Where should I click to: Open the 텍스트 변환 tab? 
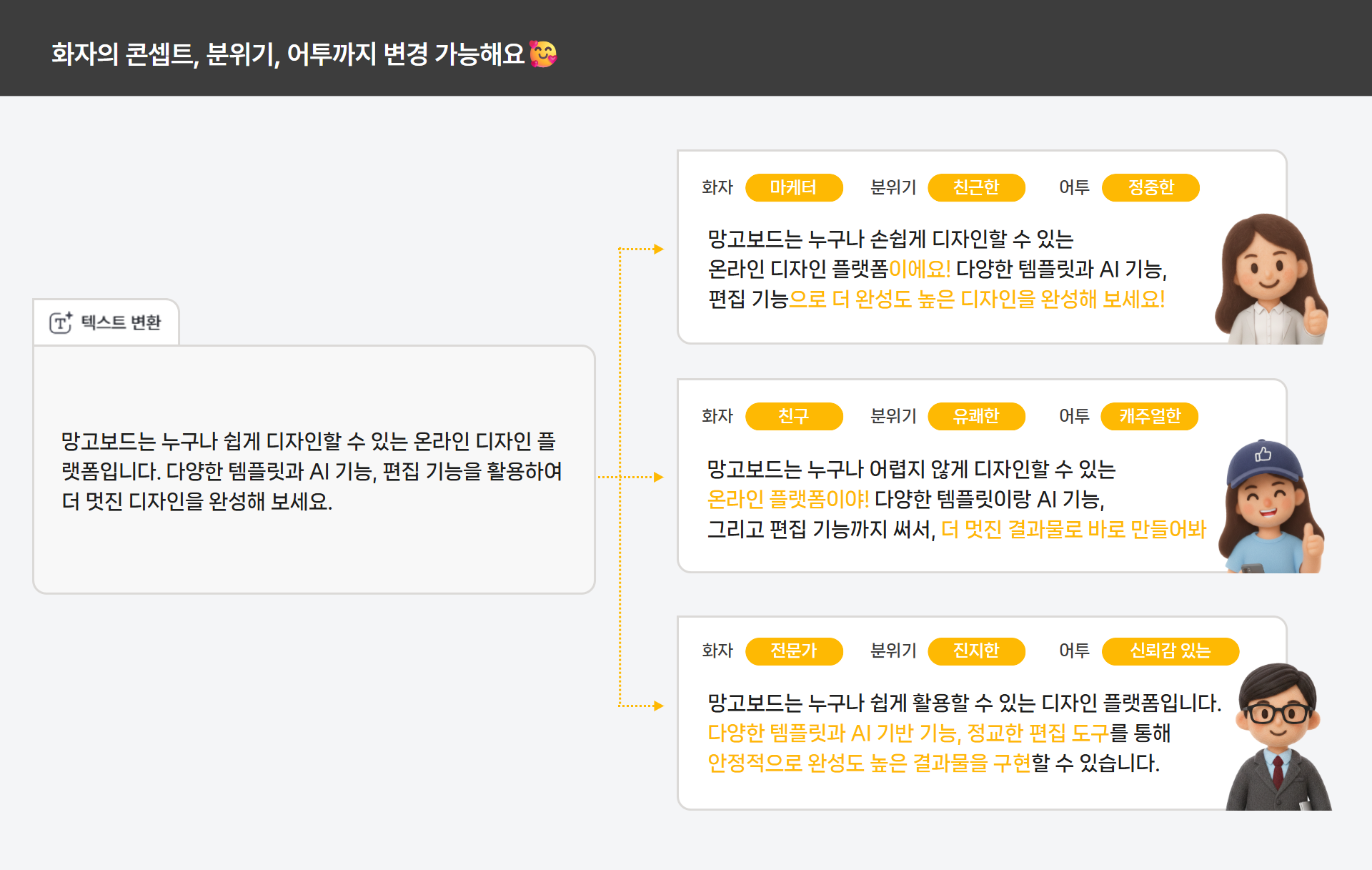tap(106, 322)
